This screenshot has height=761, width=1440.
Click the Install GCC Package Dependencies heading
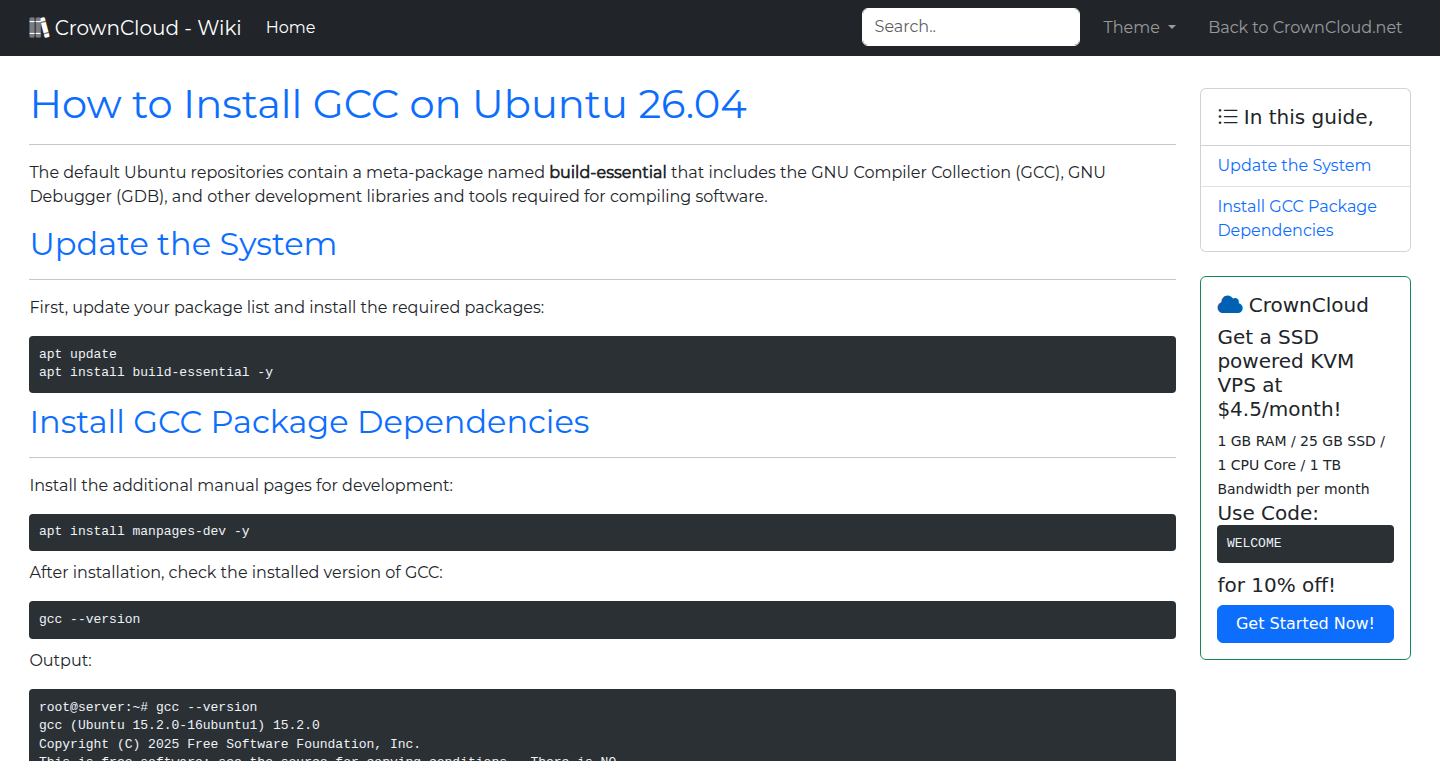click(310, 422)
